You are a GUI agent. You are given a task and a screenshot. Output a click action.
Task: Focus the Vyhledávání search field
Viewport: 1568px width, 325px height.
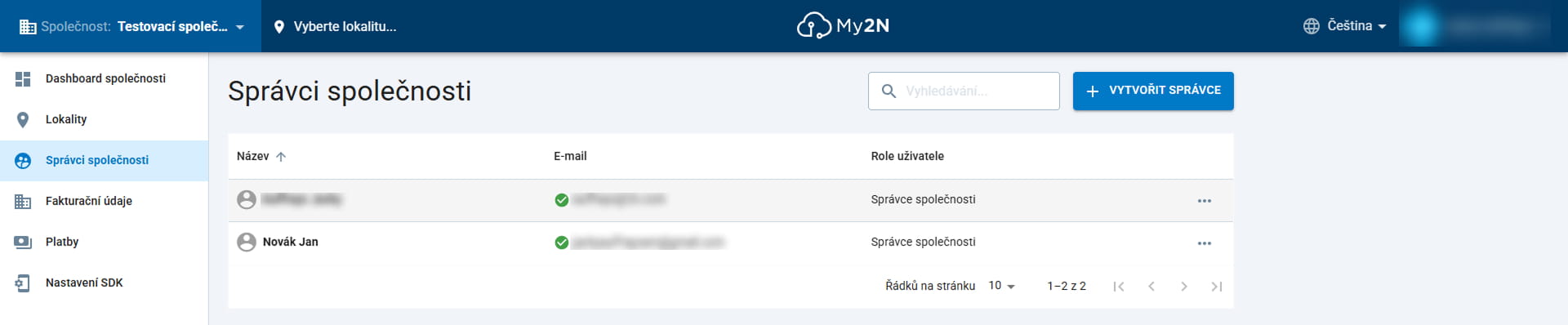point(964,91)
